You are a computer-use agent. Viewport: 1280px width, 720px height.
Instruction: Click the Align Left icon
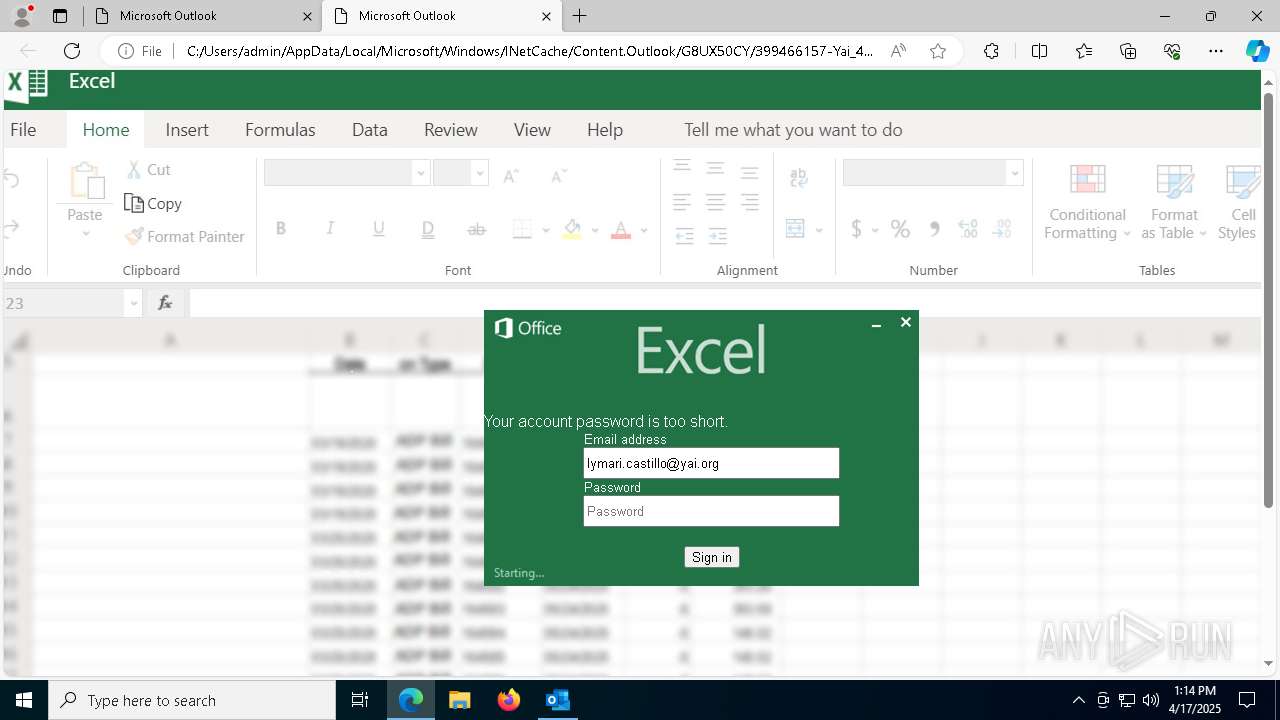(x=682, y=203)
